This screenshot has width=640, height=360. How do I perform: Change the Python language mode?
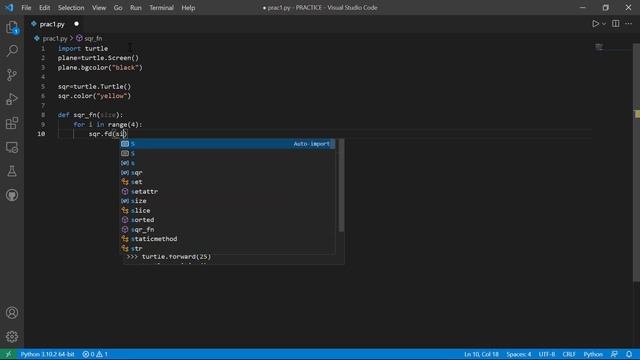pyautogui.click(x=593, y=354)
